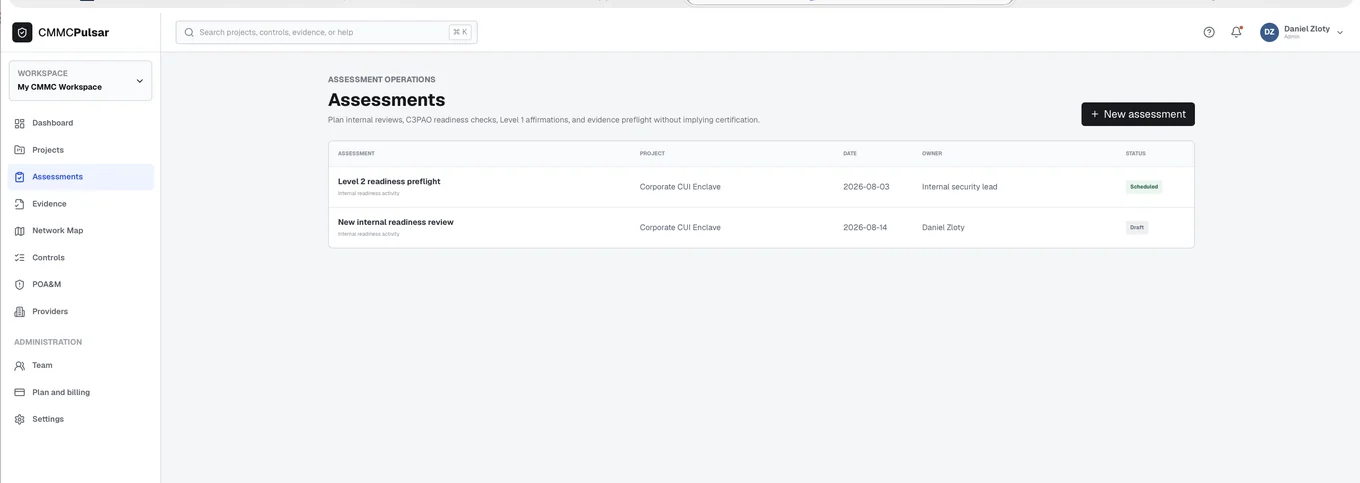
Task: Open Daniel Zloty account menu chevron
Action: pos(1340,32)
